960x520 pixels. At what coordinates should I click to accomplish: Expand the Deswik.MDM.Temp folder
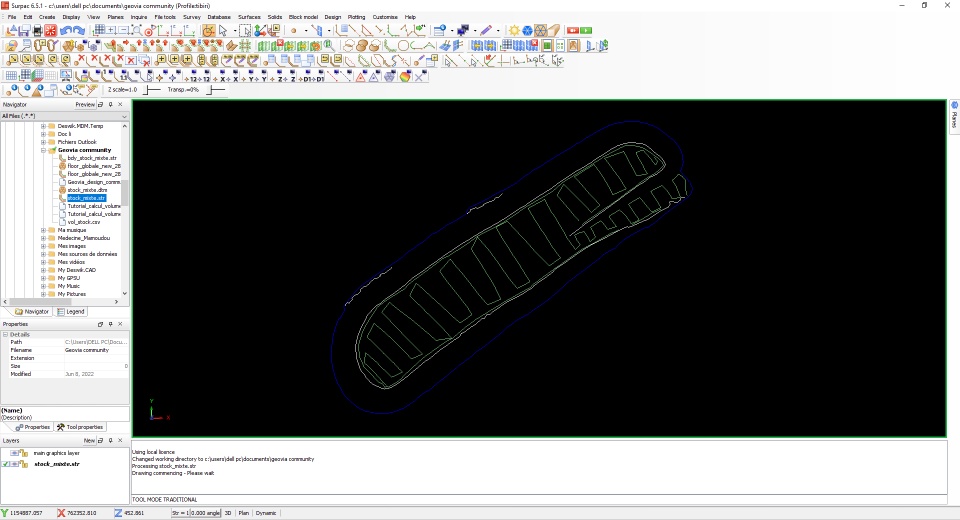click(43, 126)
